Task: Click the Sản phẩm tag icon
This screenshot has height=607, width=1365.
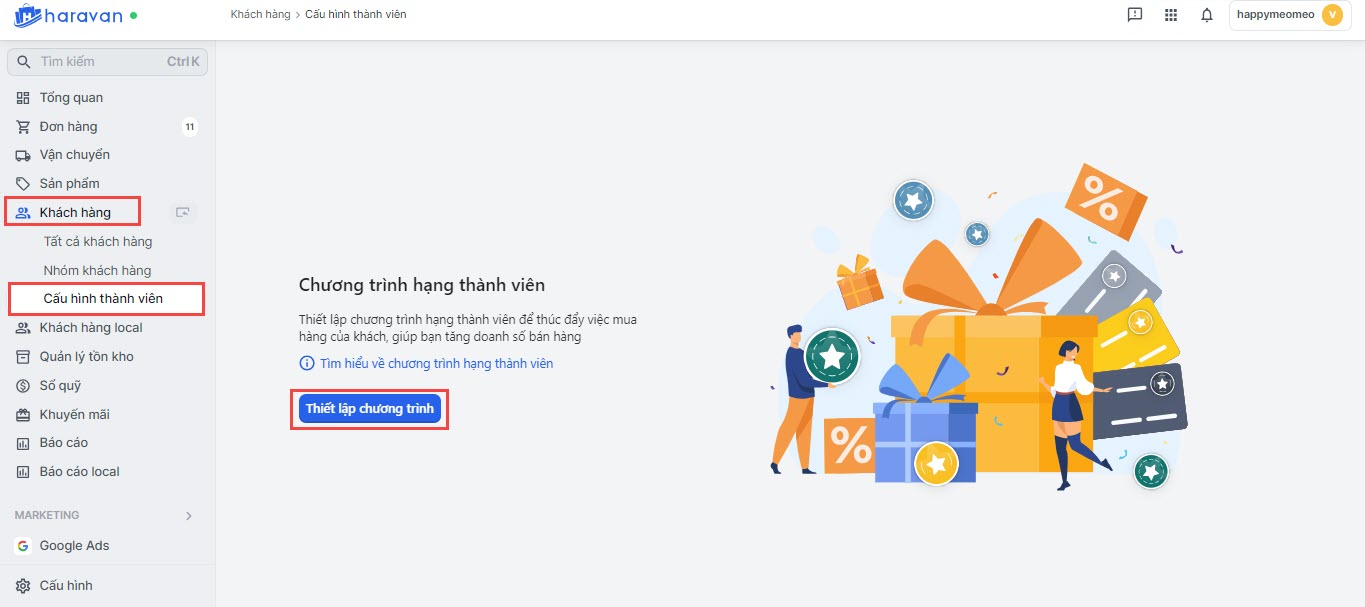Action: point(23,184)
